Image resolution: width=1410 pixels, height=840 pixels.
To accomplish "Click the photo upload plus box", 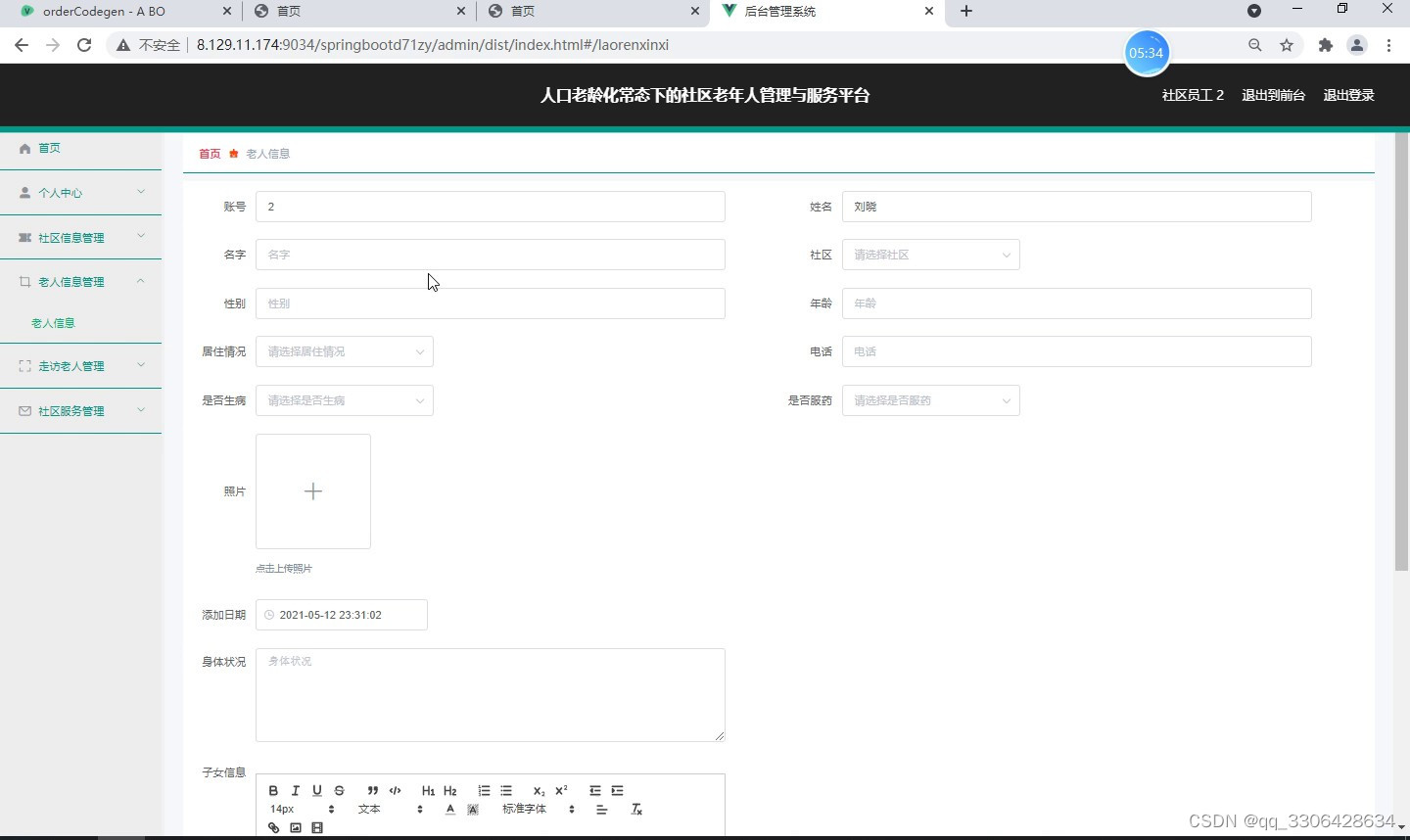I will [x=313, y=491].
